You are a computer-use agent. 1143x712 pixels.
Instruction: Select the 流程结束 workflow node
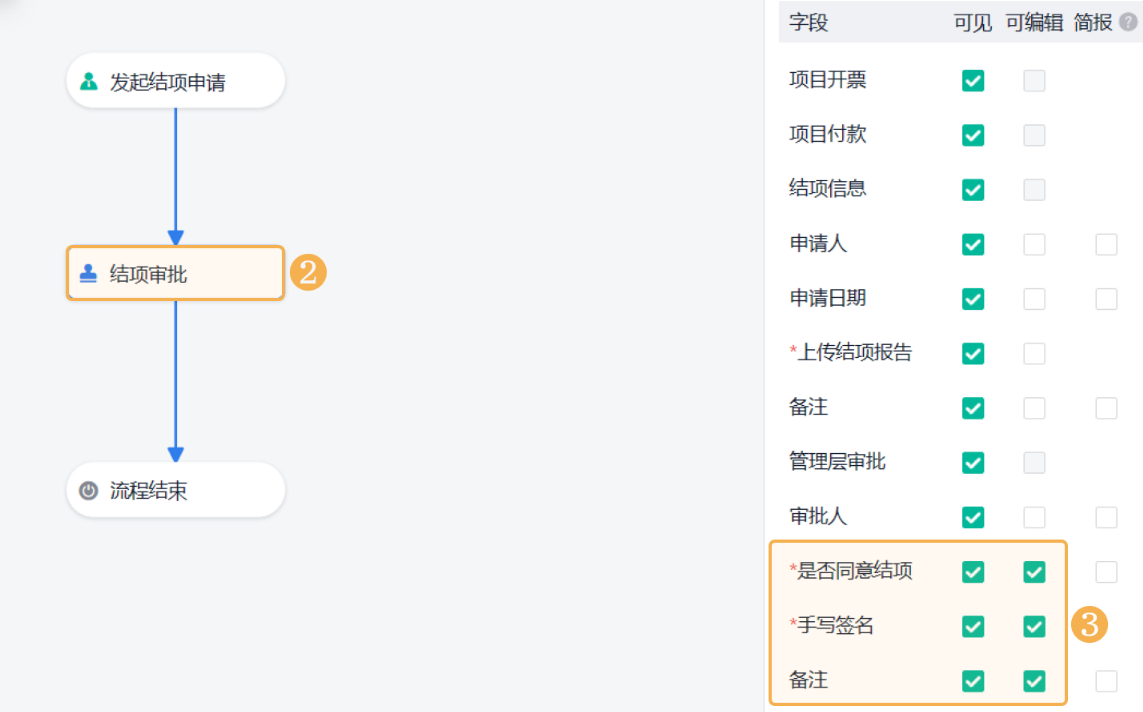pos(175,490)
